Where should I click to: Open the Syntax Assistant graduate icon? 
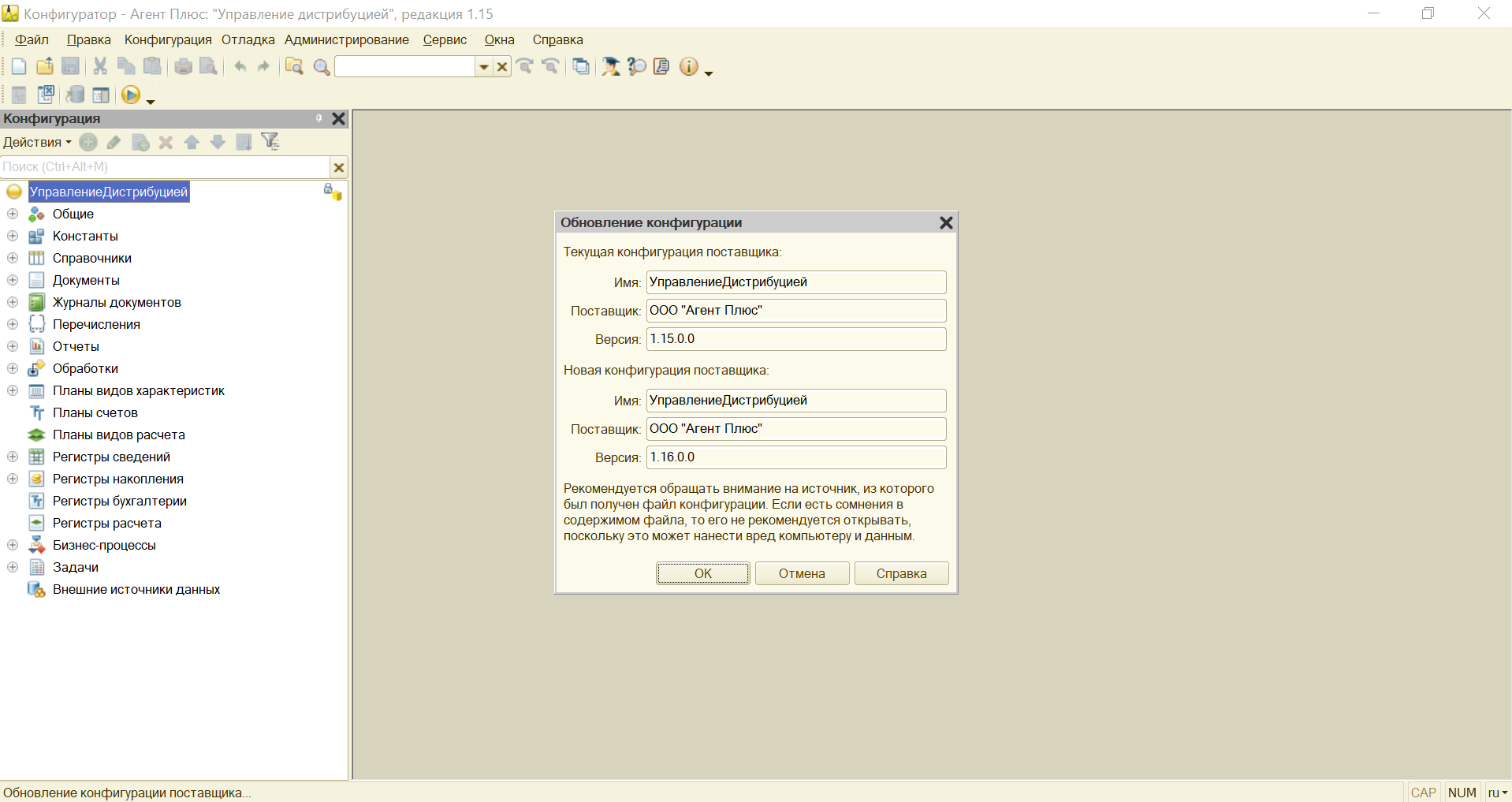pos(611,67)
